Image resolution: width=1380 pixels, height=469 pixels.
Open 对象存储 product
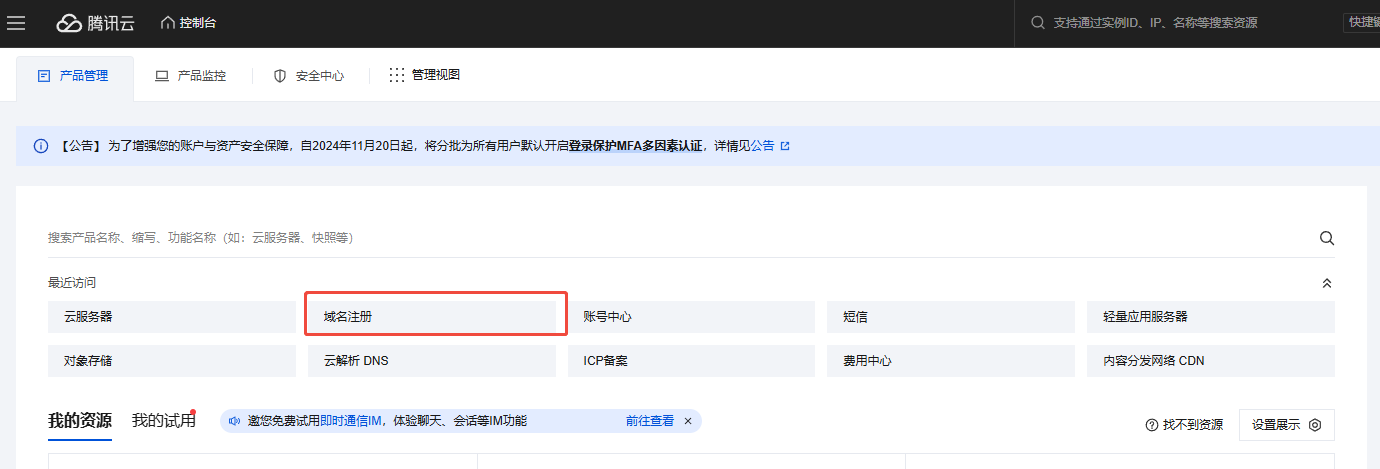pos(172,361)
